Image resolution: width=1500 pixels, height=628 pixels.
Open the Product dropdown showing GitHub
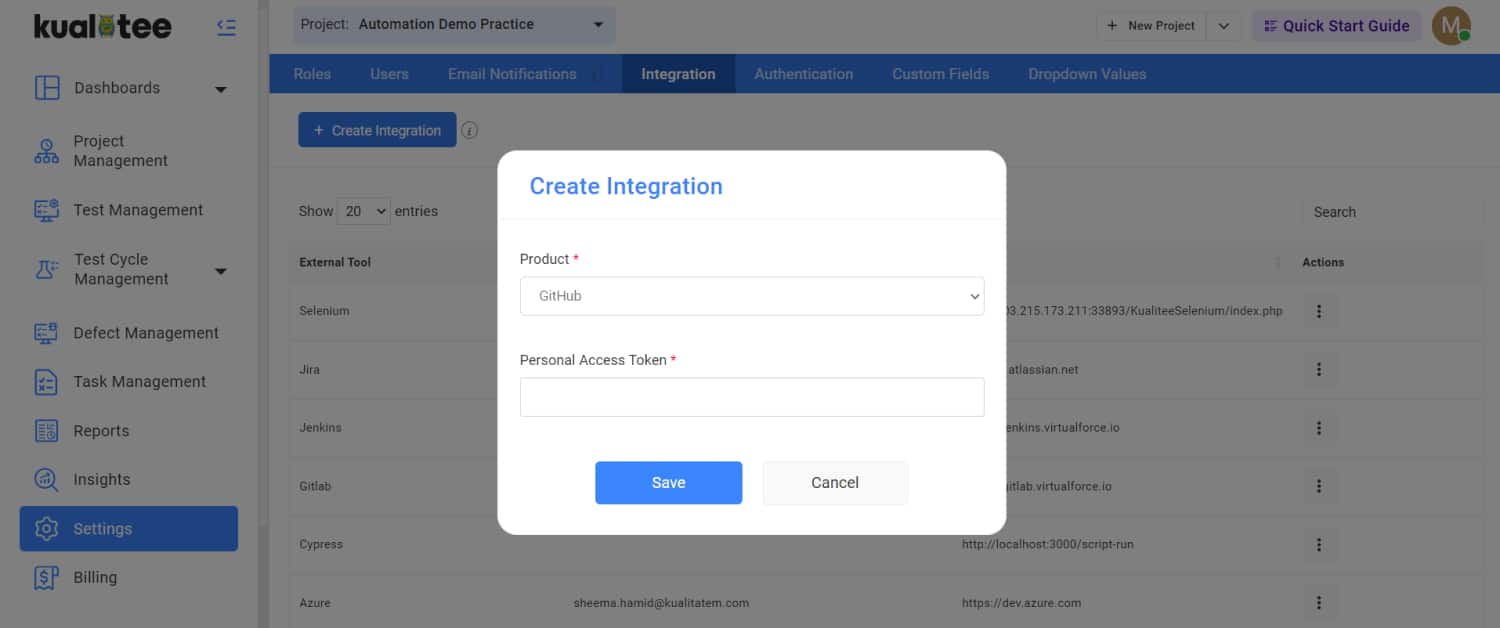[752, 296]
